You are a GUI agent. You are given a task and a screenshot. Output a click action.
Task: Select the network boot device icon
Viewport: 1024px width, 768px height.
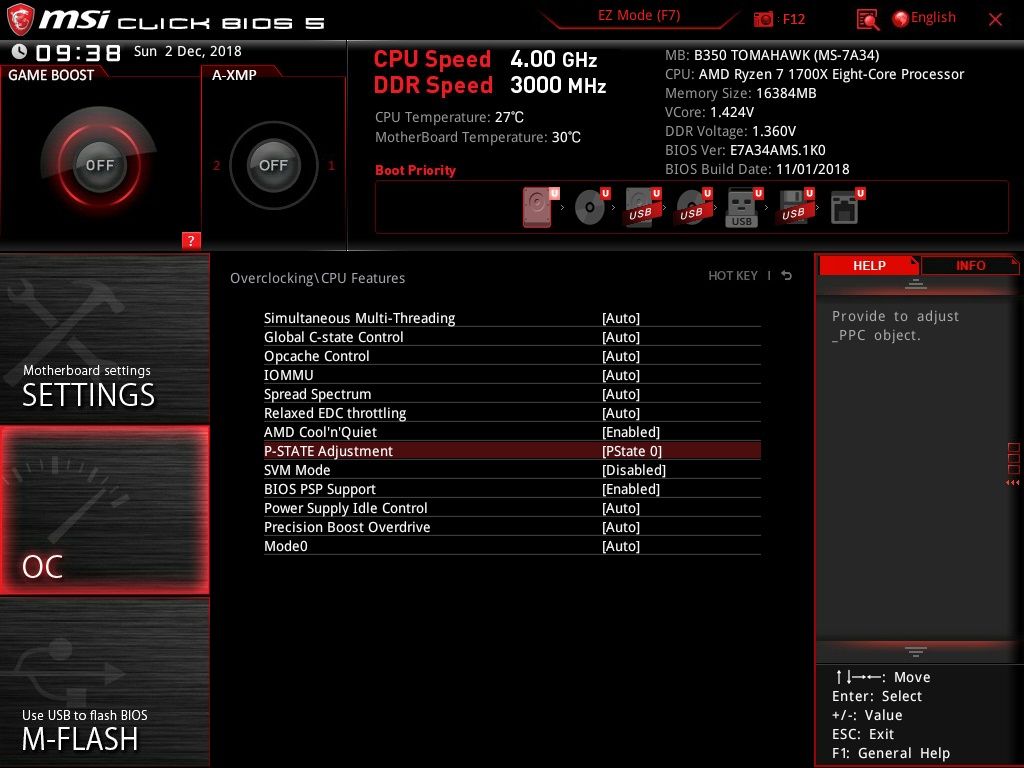847,207
